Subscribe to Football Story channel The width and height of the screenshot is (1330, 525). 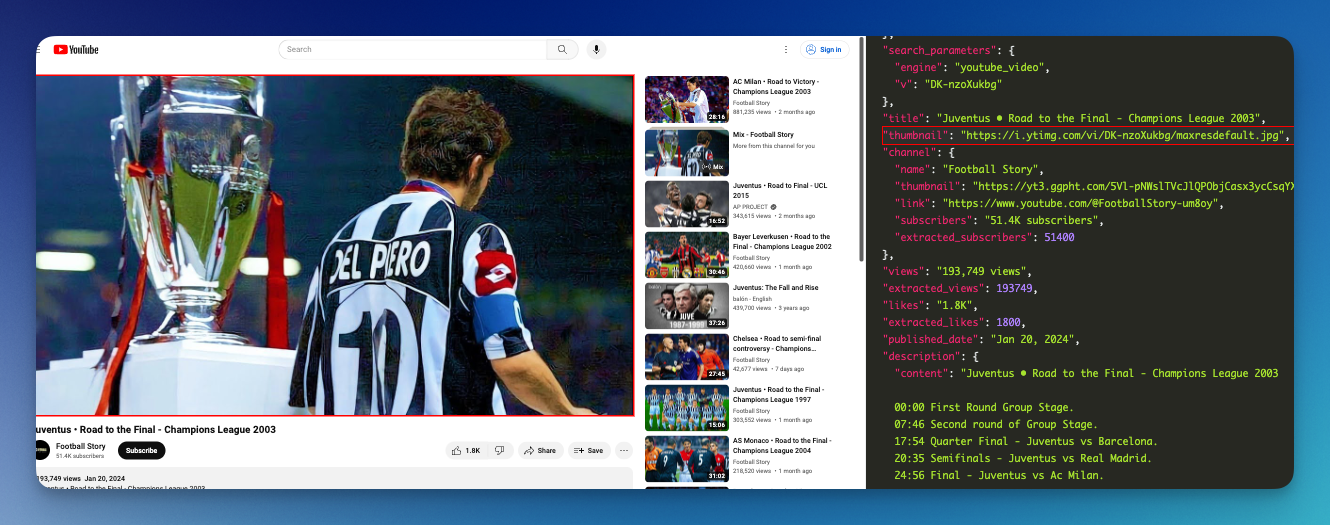141,450
